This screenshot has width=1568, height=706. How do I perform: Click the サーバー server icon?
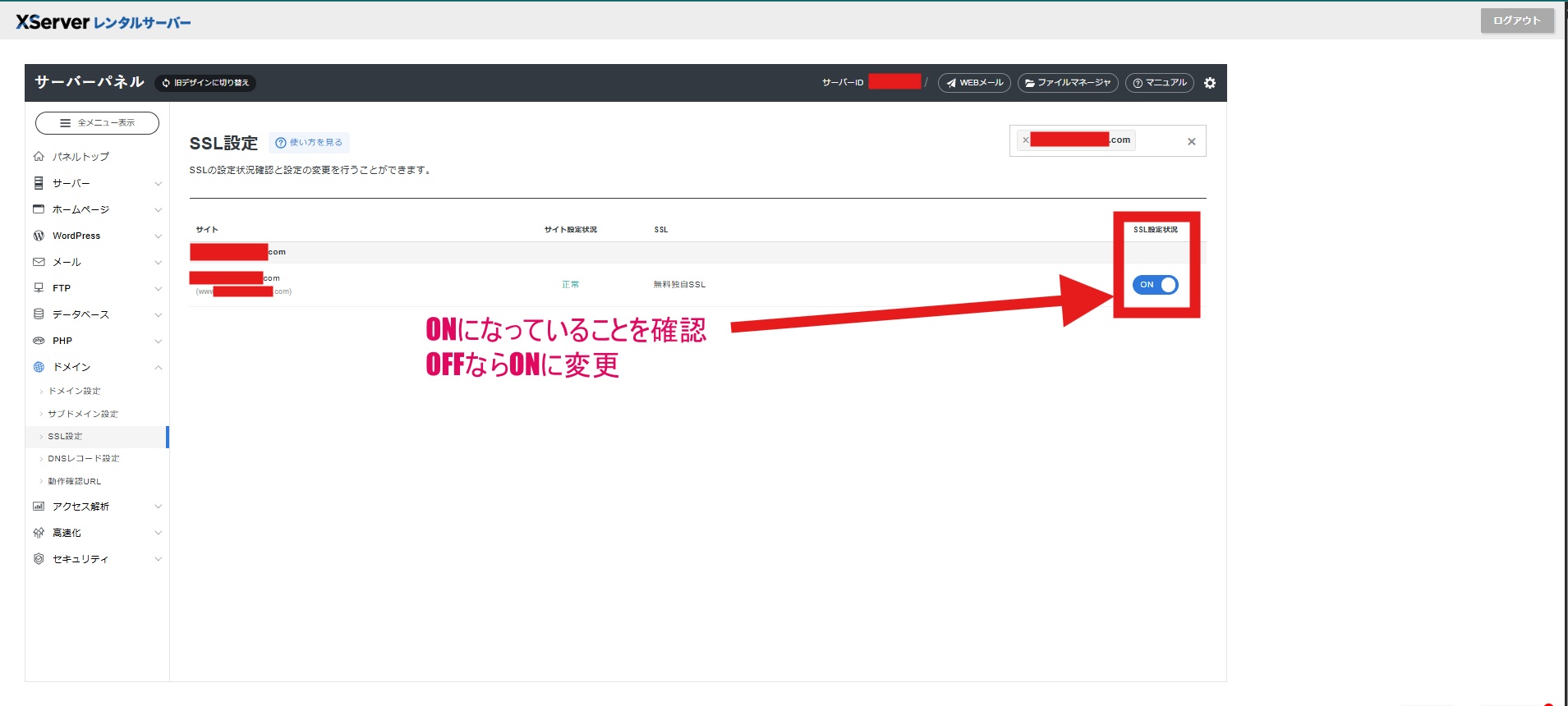tap(39, 183)
